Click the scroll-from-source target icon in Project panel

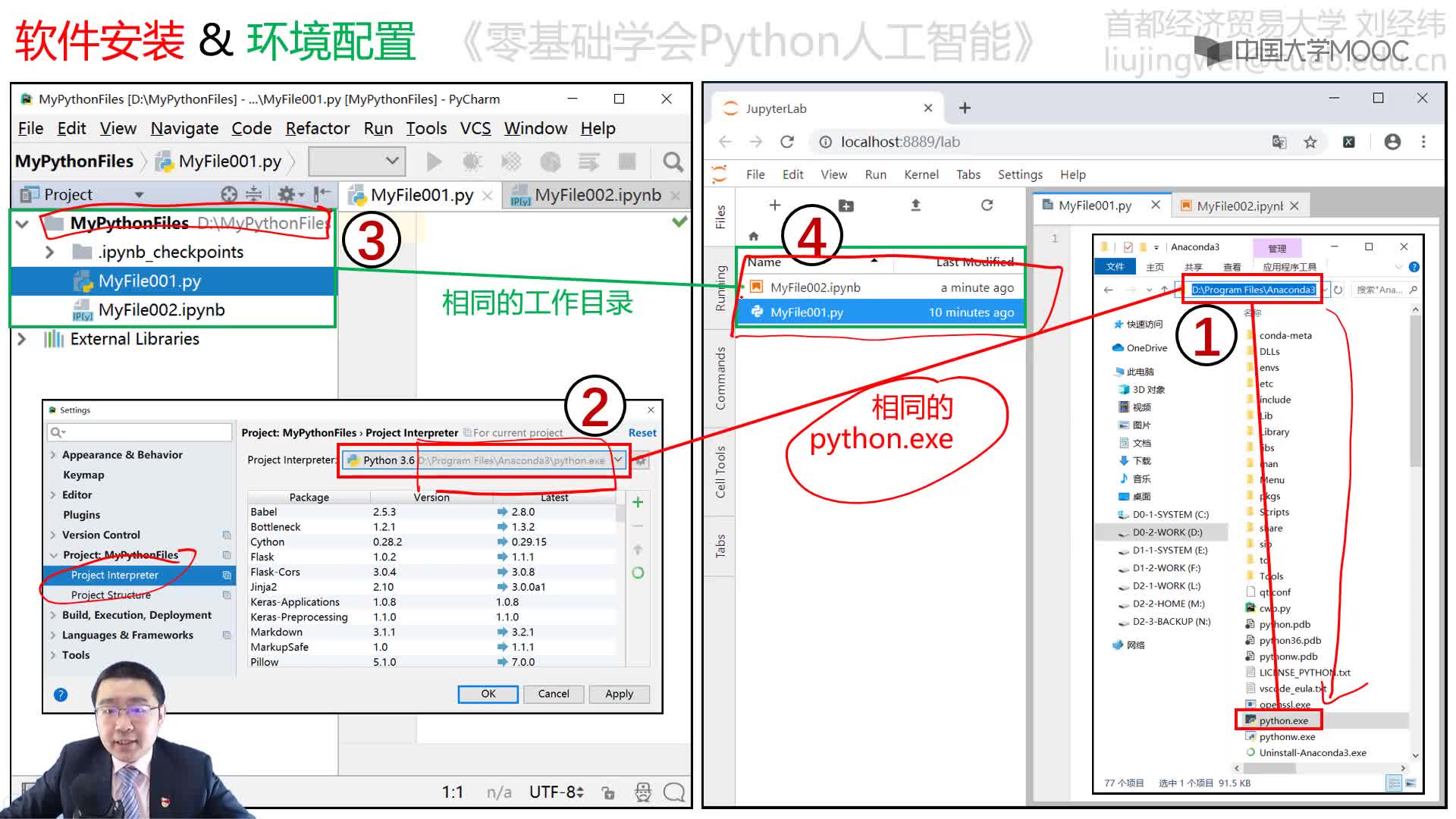[229, 194]
